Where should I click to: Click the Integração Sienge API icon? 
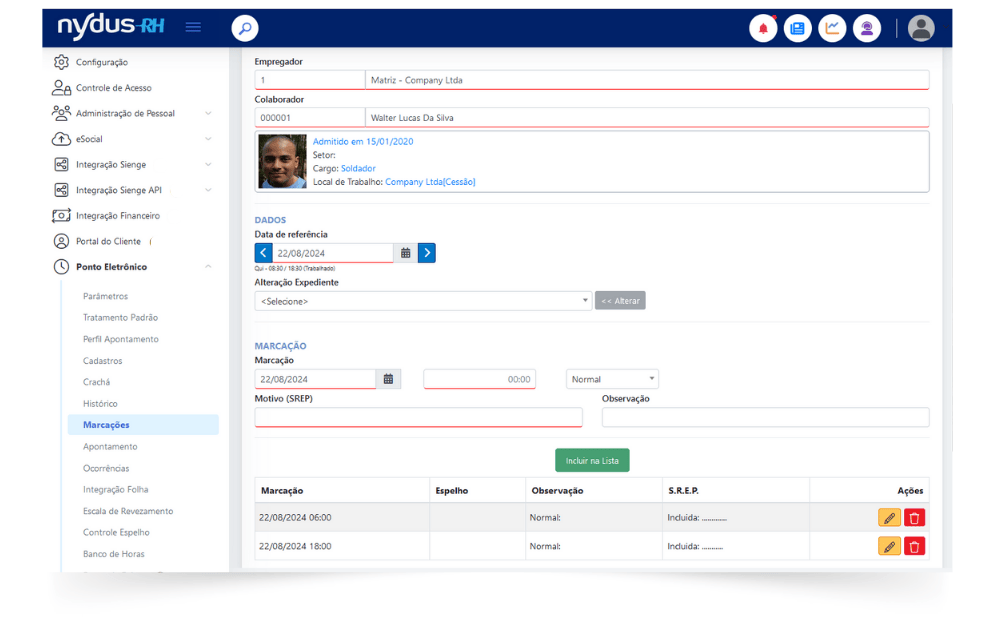pyautogui.click(x=61, y=190)
